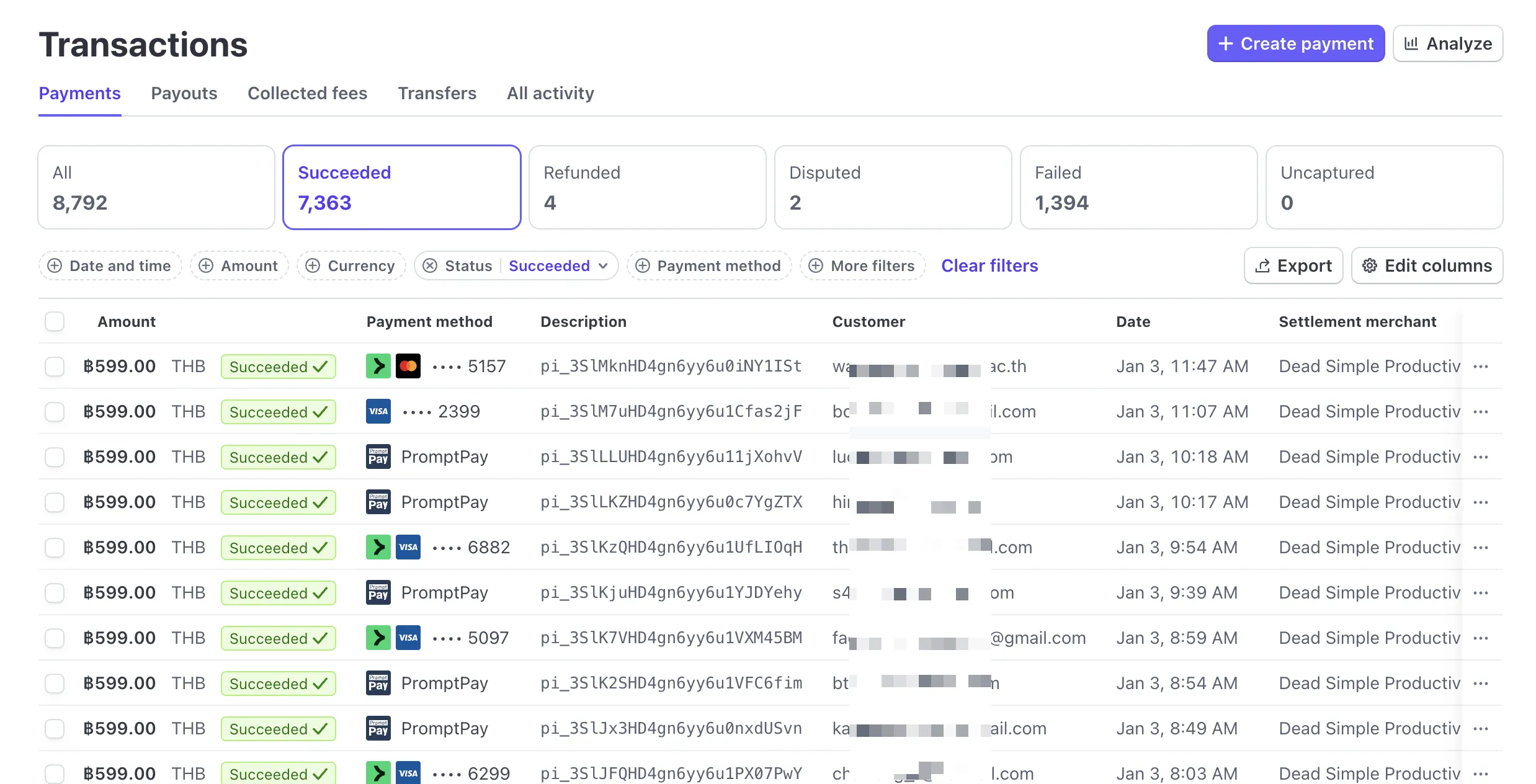Select the checkbox for card 2399 payment

pos(55,411)
